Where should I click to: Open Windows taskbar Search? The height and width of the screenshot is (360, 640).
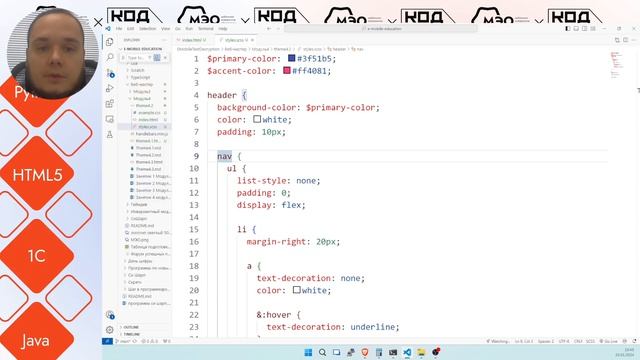[x=322, y=352]
